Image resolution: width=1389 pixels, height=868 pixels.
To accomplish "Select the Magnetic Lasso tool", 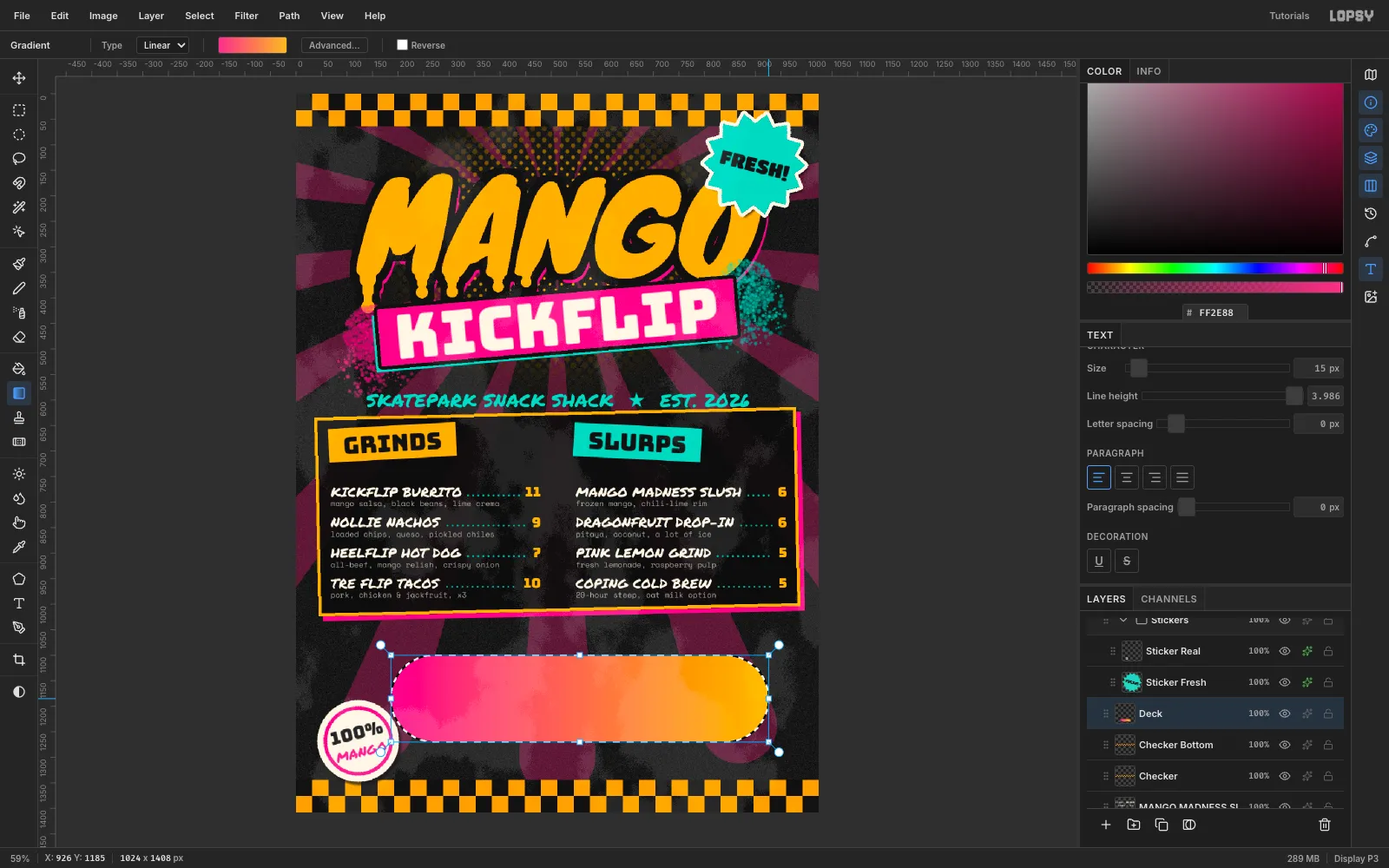I will coord(19,183).
